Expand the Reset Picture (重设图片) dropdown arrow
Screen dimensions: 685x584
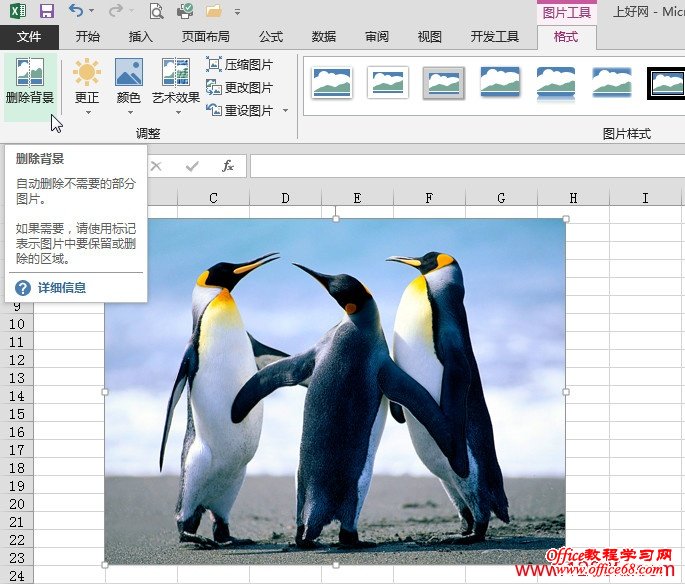(285, 111)
